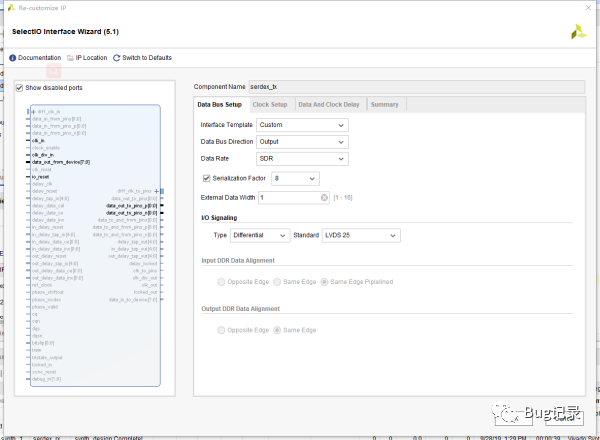
Task: Select Same Edge Pipelined radio button
Action: pos(324,282)
